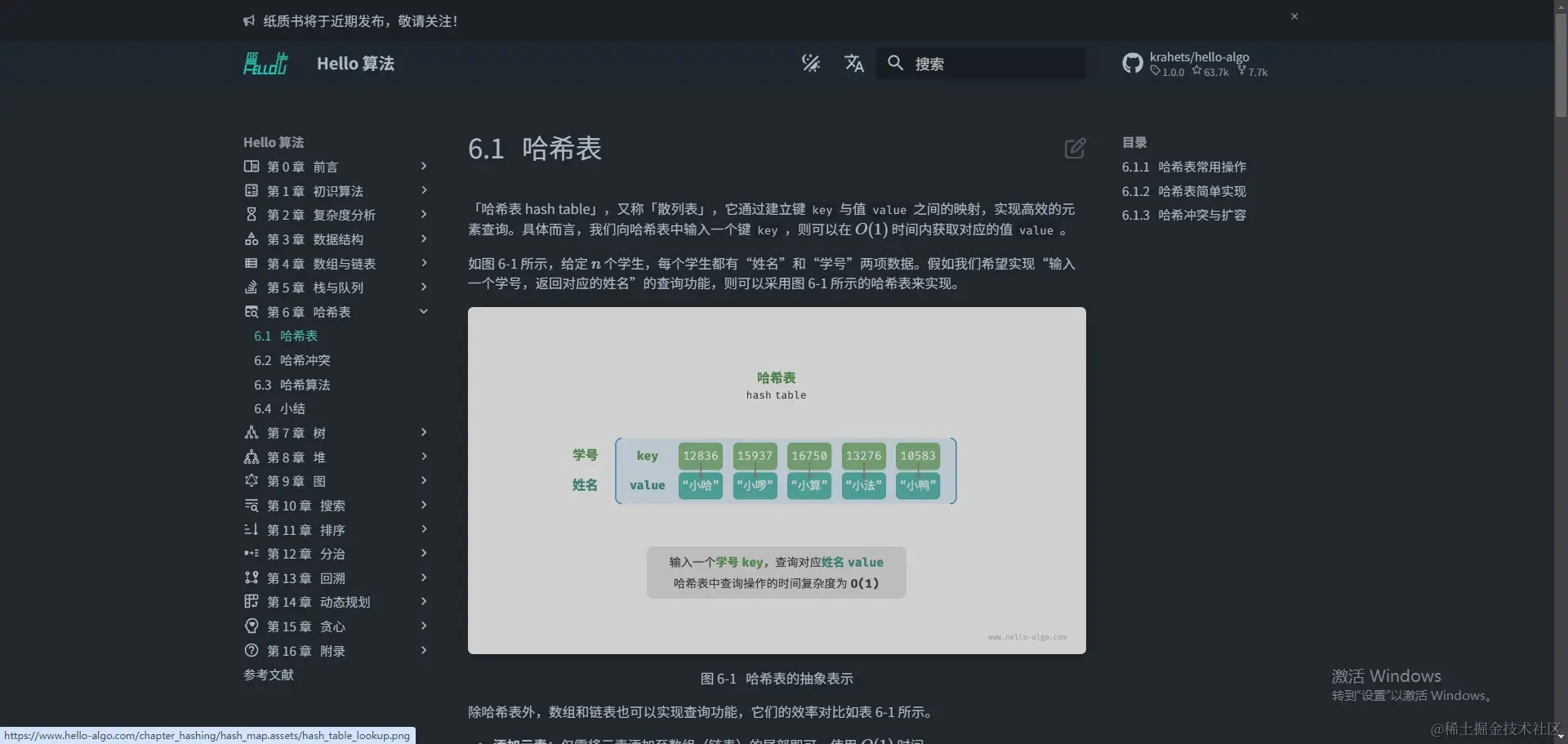Viewport: 1568px width, 744px height.
Task: Click the 第 4 章 数组与链表 icon
Action: (x=252, y=263)
